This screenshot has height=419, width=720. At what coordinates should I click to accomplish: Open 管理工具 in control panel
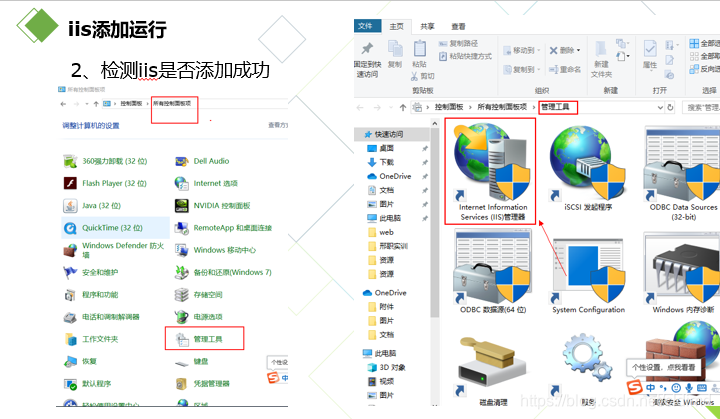(x=199, y=339)
